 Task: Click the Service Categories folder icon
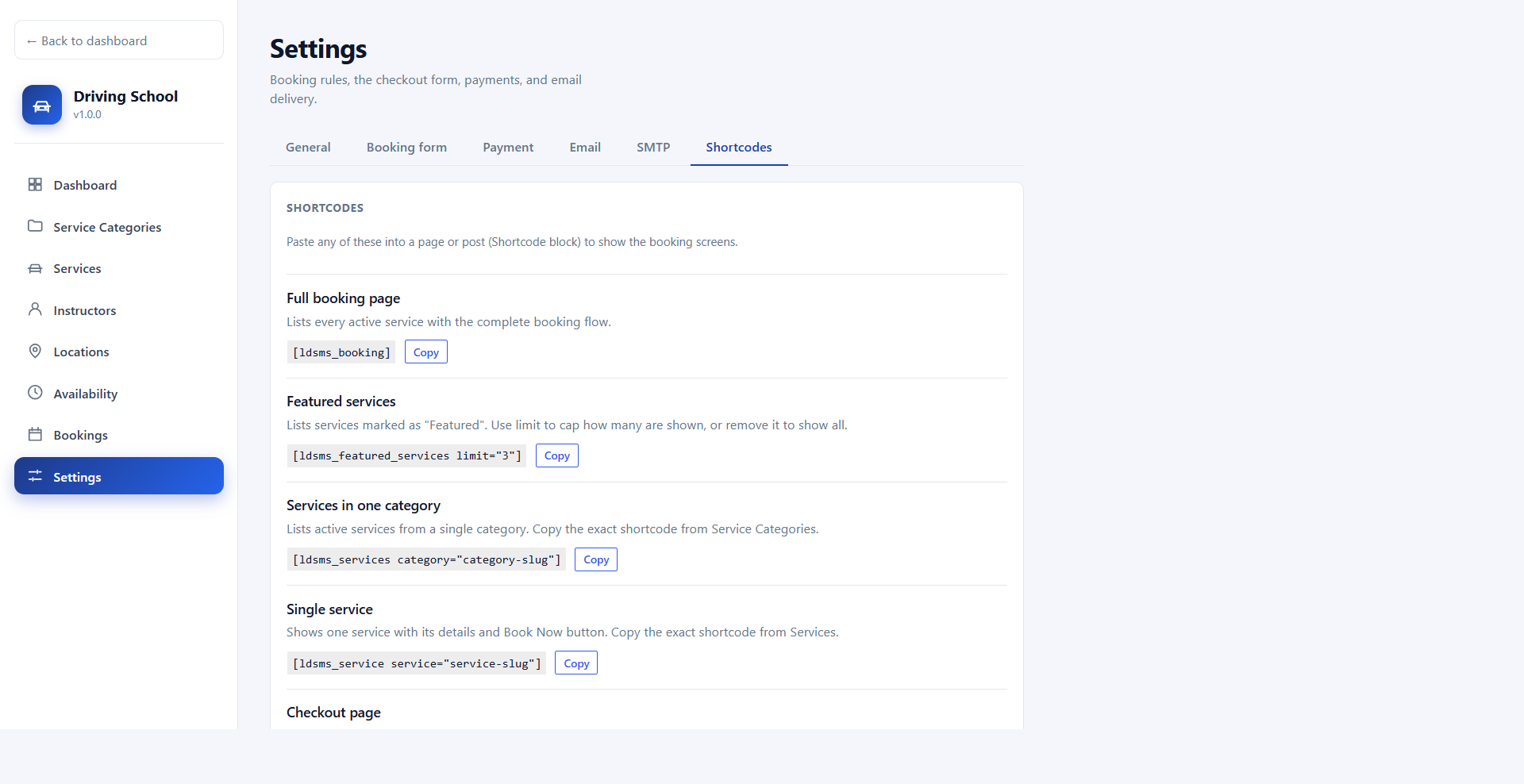35,226
